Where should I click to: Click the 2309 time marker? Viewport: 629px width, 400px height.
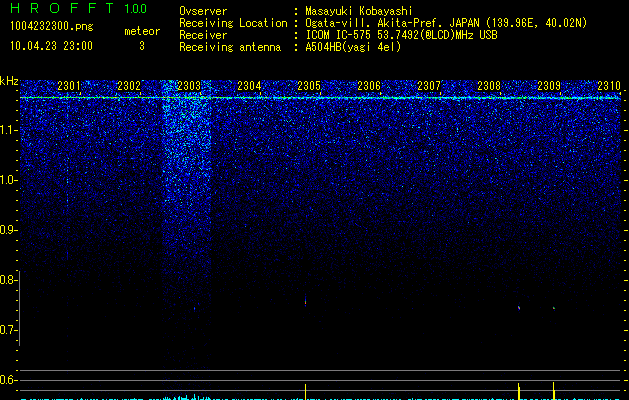pyautogui.click(x=549, y=86)
